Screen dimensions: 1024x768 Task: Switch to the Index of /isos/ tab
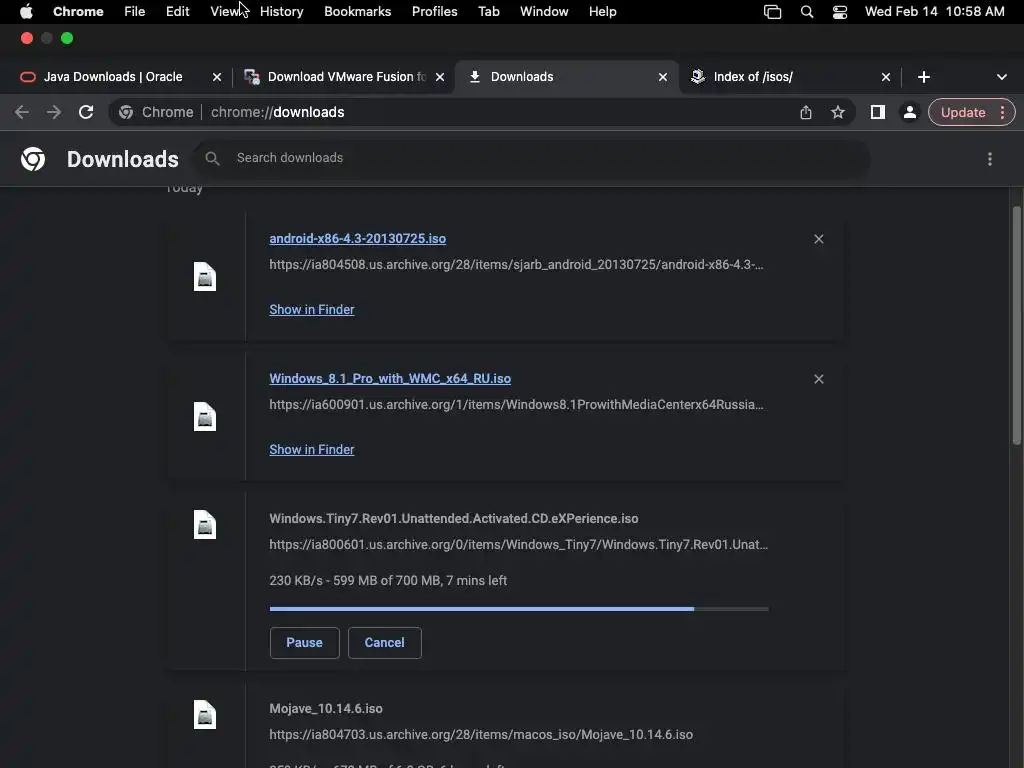pyautogui.click(x=790, y=77)
